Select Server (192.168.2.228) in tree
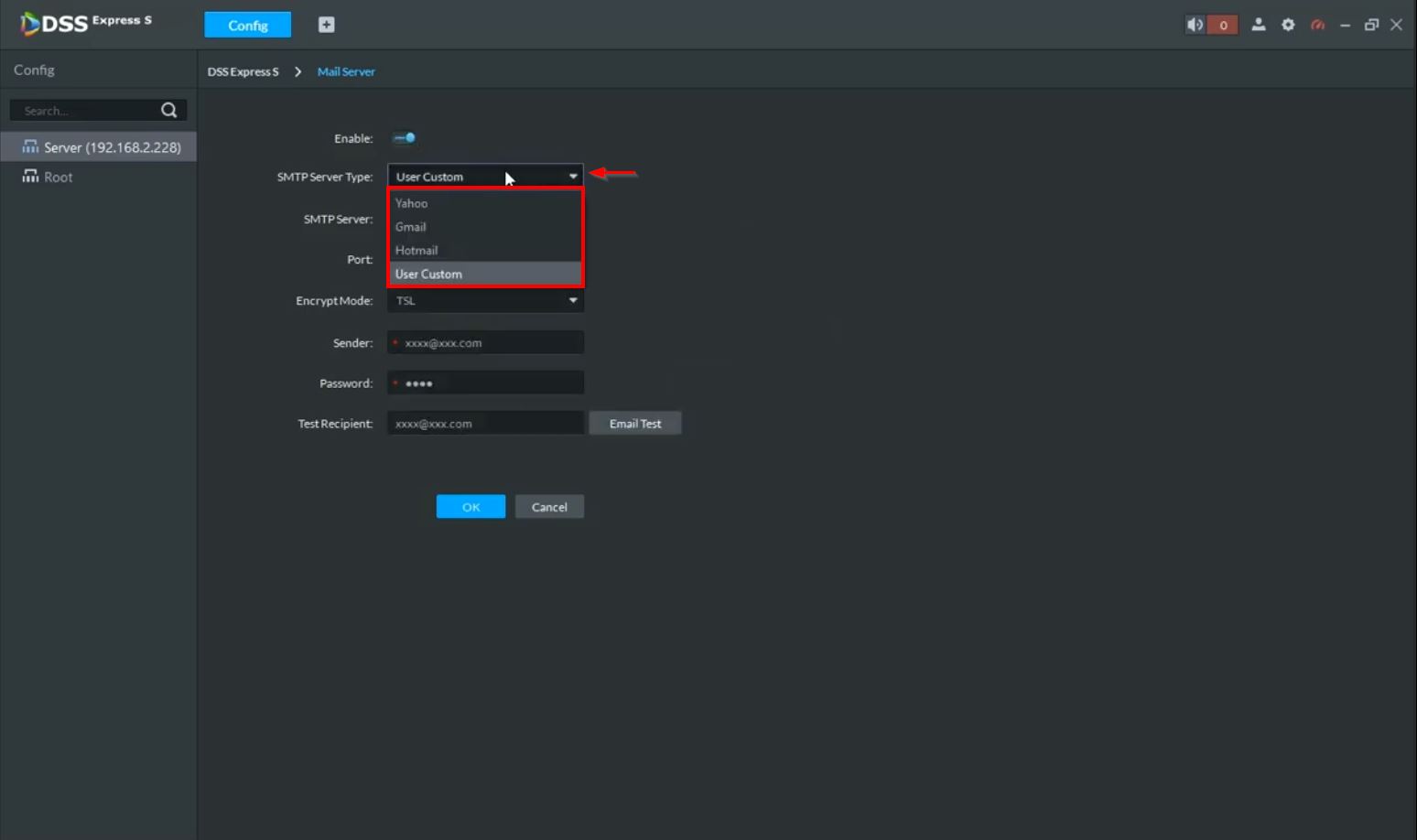Viewport: 1417px width, 840px height. click(112, 147)
